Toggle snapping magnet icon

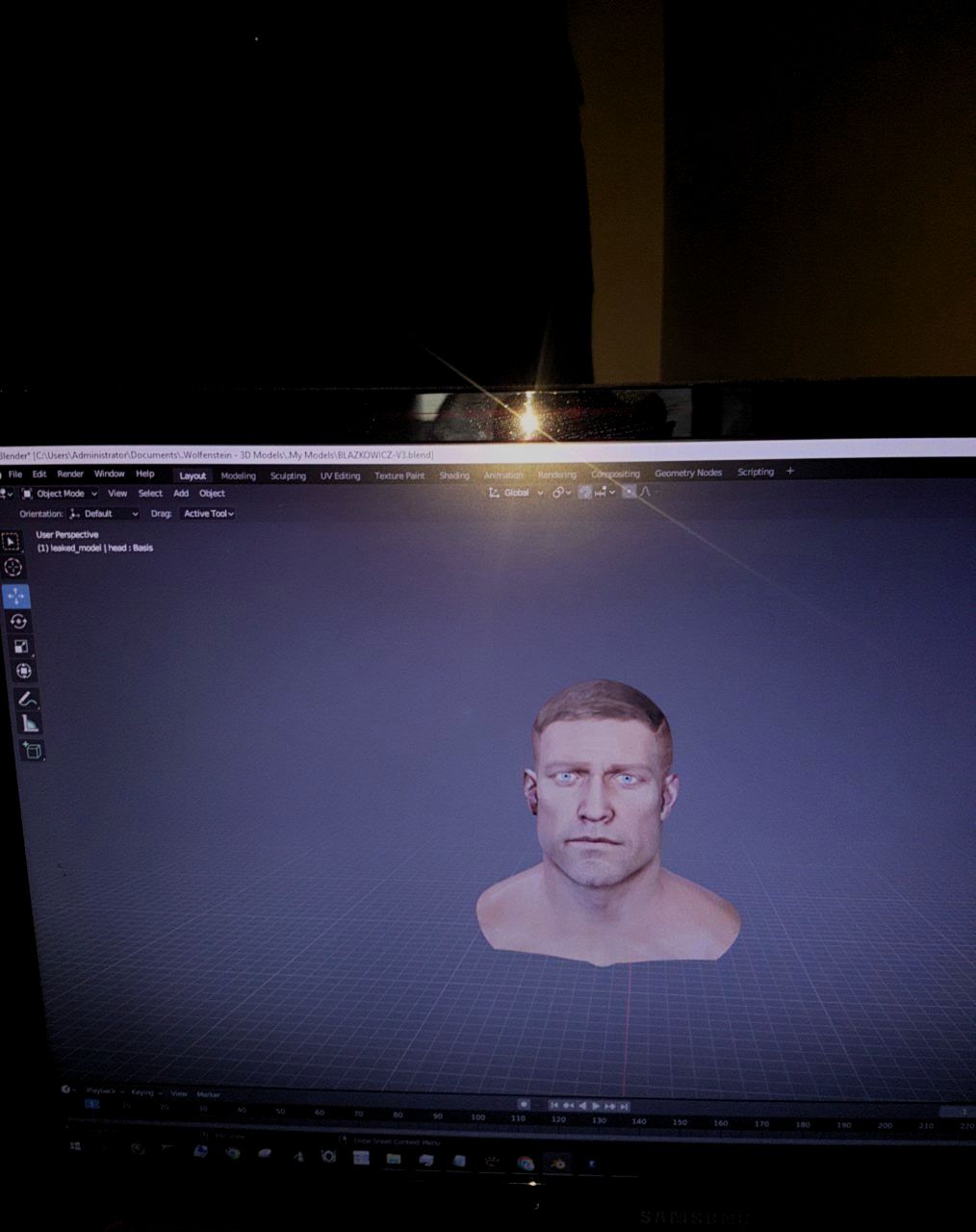tap(584, 493)
